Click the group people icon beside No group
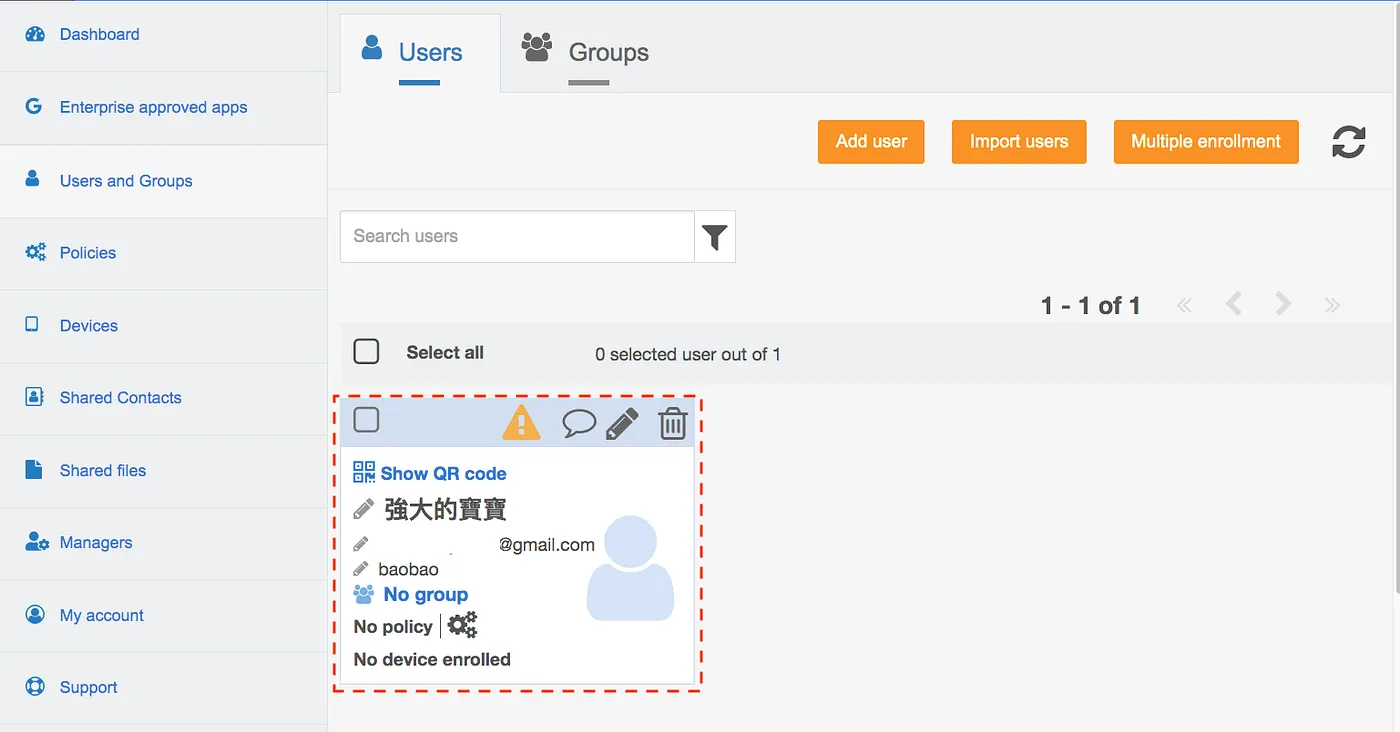This screenshot has height=732, width=1400. (364, 594)
